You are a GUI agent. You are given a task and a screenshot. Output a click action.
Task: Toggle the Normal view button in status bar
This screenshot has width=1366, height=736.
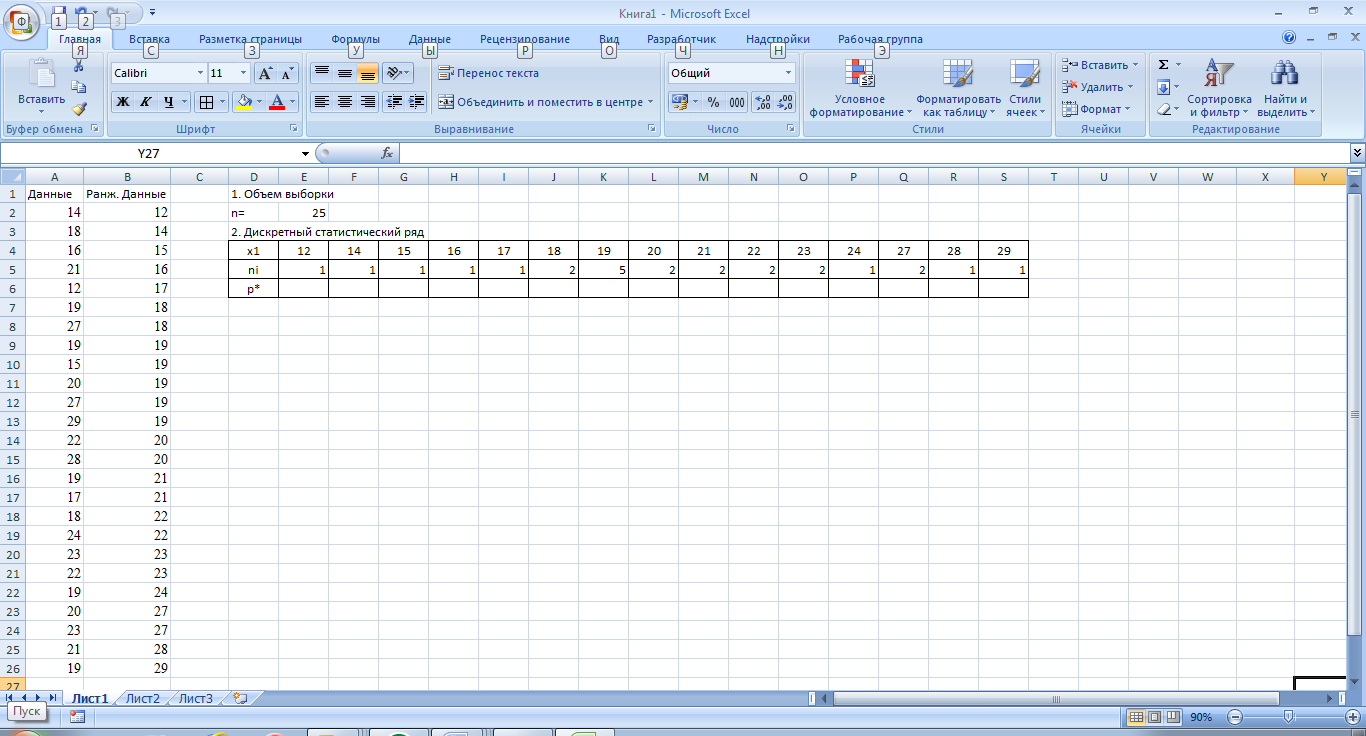1136,717
